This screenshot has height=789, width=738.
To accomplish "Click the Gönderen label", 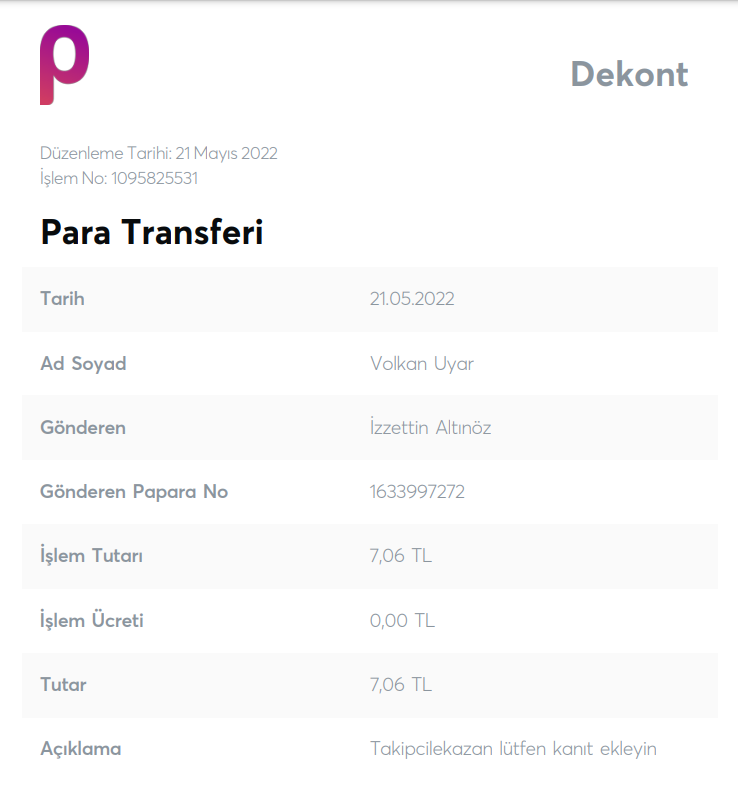I will [83, 428].
